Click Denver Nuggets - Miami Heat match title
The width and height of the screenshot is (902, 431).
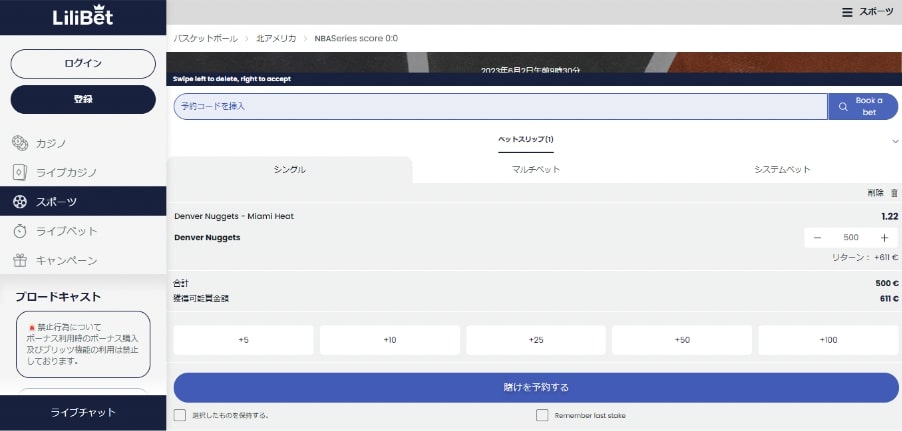(234, 216)
